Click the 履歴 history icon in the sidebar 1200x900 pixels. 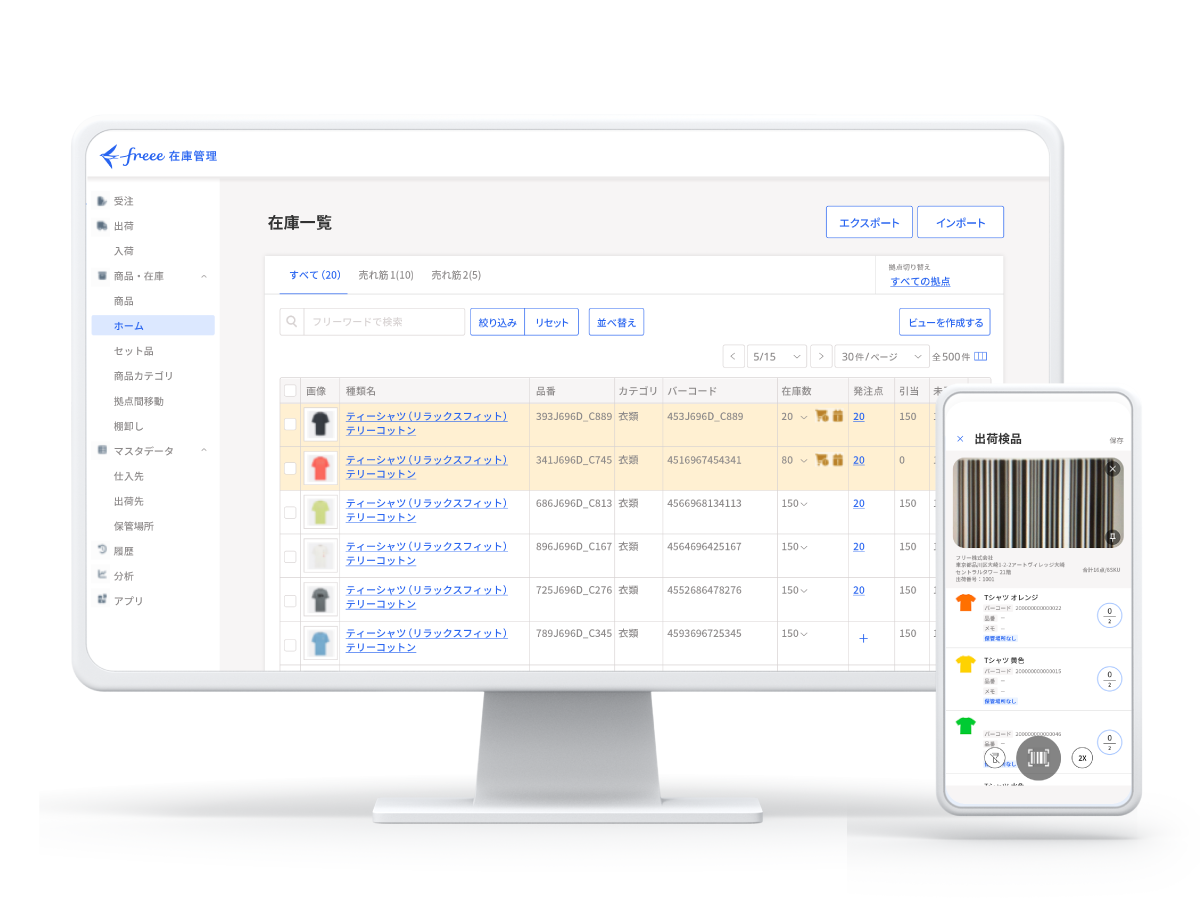102,550
